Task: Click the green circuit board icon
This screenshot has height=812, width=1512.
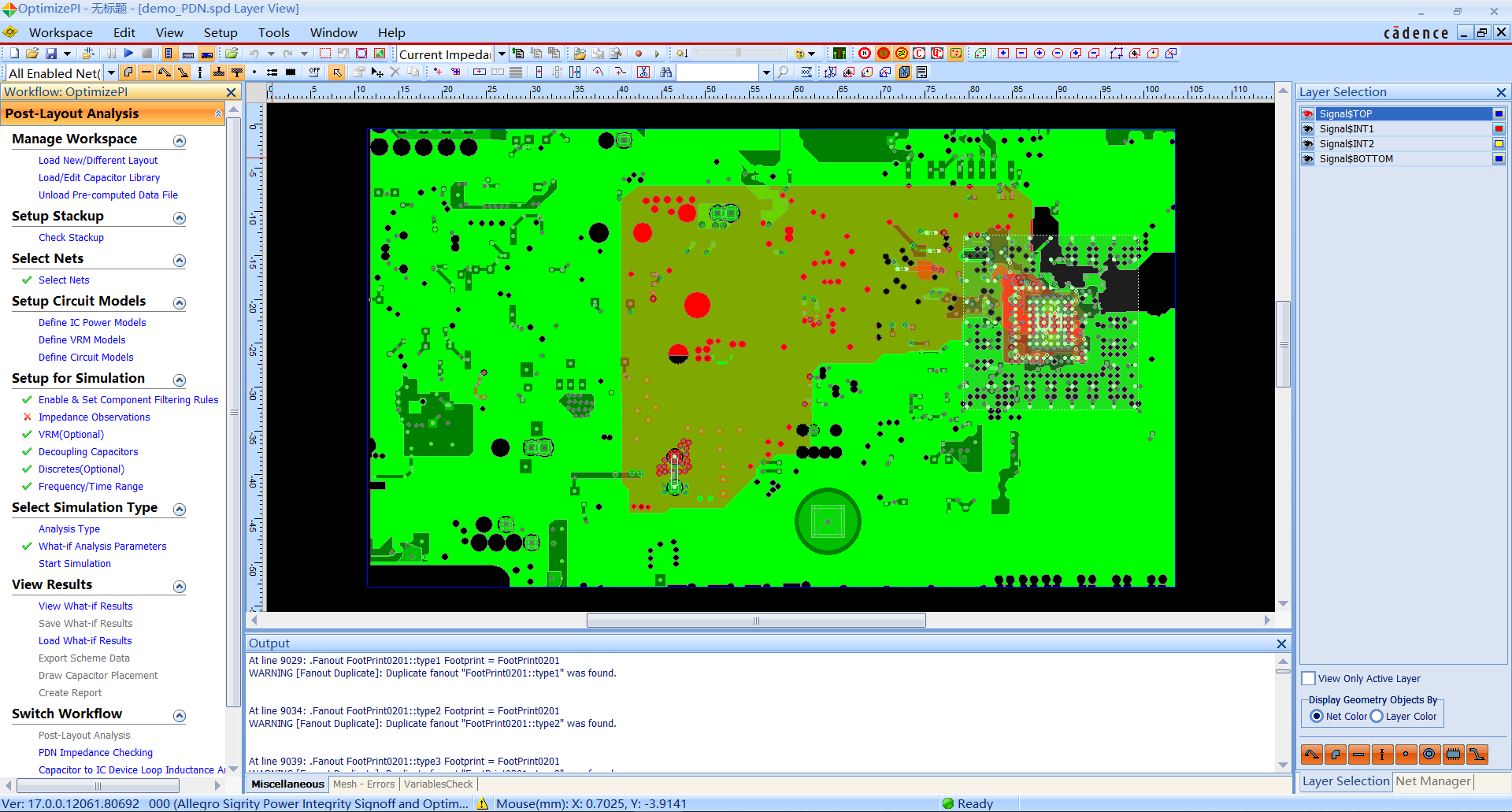Action: click(x=839, y=54)
